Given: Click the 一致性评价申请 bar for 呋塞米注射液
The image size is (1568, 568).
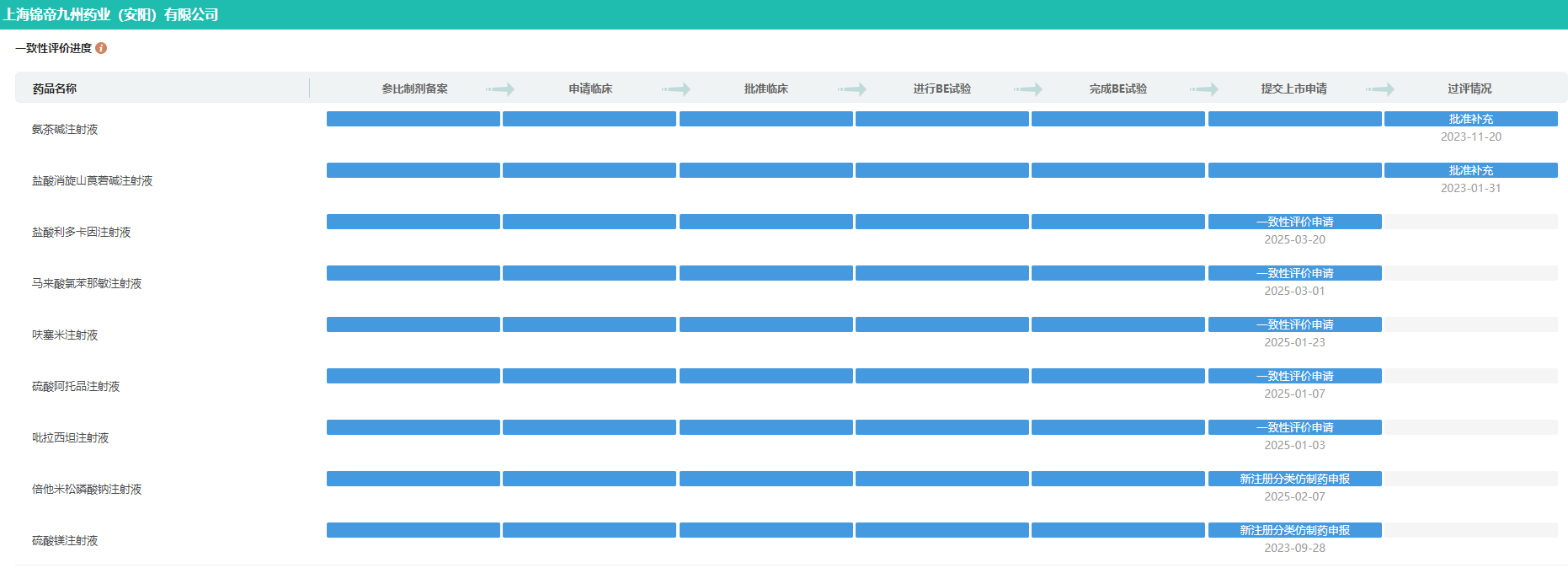Looking at the screenshot, I should pos(1294,324).
